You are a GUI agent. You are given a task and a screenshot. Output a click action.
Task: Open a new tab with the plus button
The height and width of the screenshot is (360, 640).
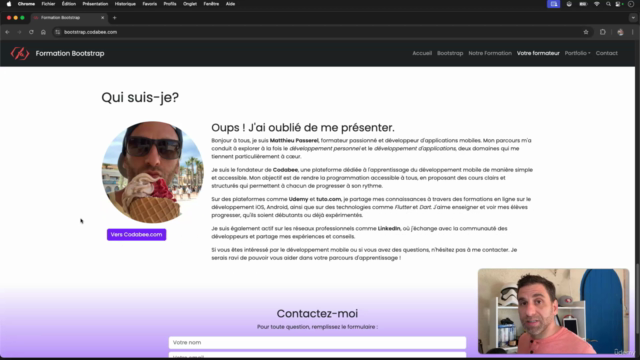point(114,18)
